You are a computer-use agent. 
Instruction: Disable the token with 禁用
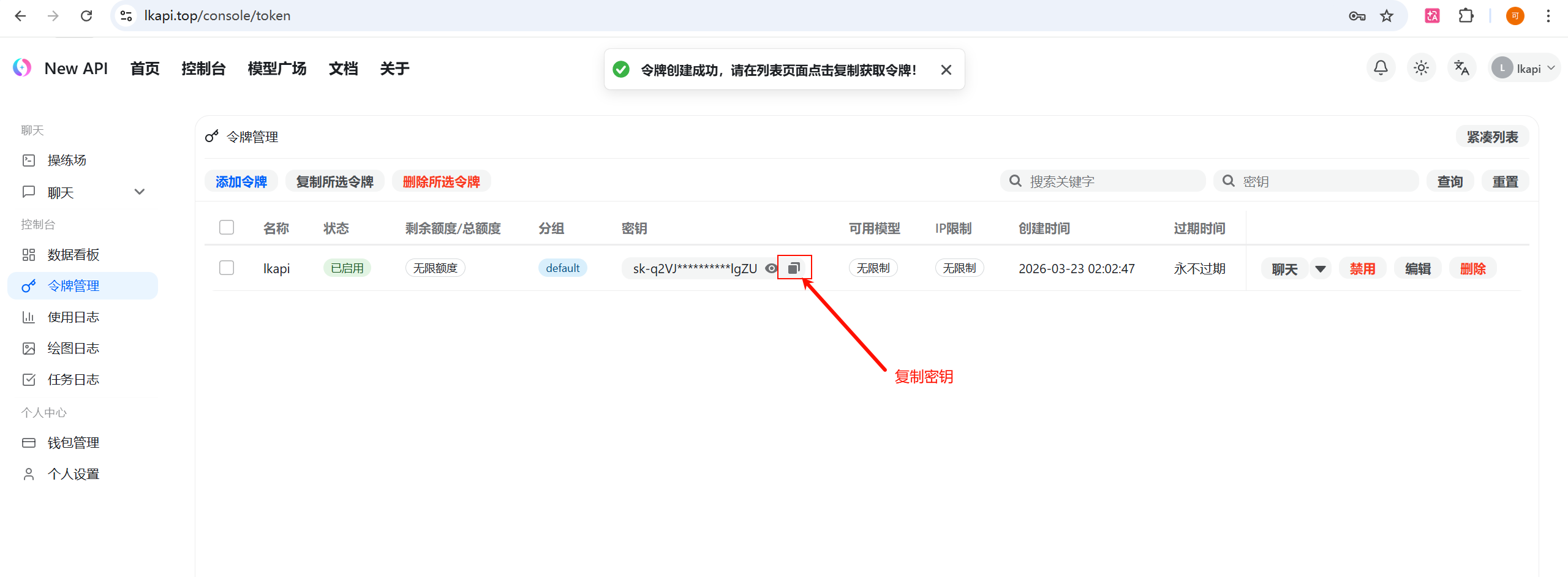coord(1362,269)
